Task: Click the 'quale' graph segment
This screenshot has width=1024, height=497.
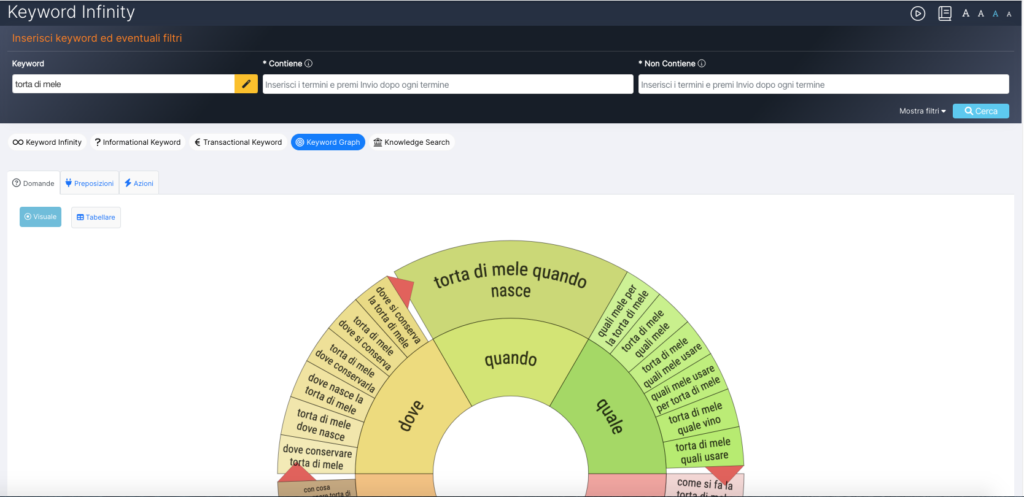Action: pyautogui.click(x=611, y=417)
